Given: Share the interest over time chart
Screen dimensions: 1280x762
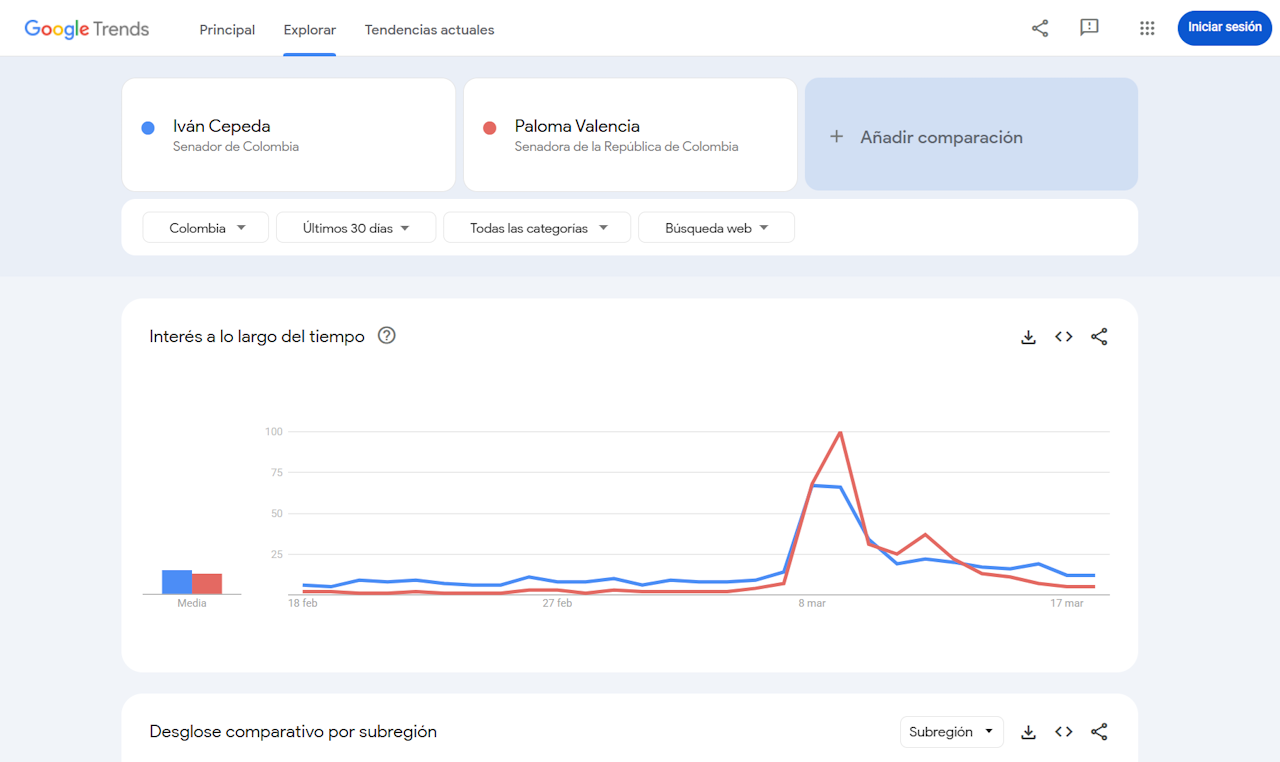Looking at the screenshot, I should 1099,336.
